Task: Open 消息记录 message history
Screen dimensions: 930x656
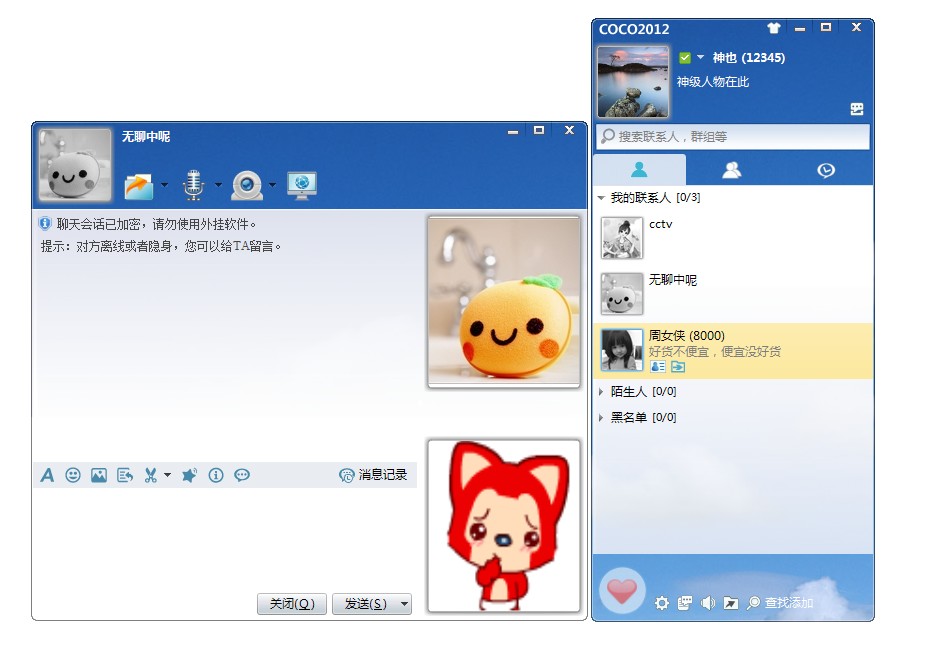Action: point(373,475)
